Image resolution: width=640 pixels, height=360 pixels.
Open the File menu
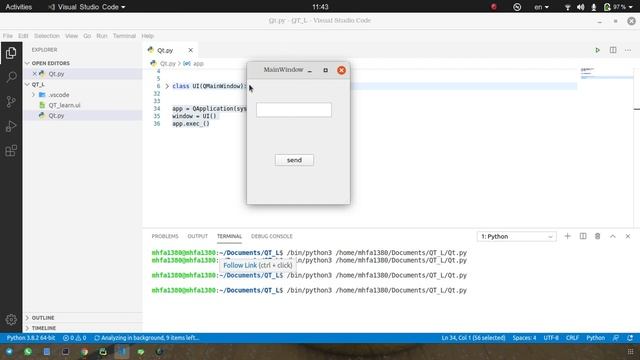[x=8, y=36]
